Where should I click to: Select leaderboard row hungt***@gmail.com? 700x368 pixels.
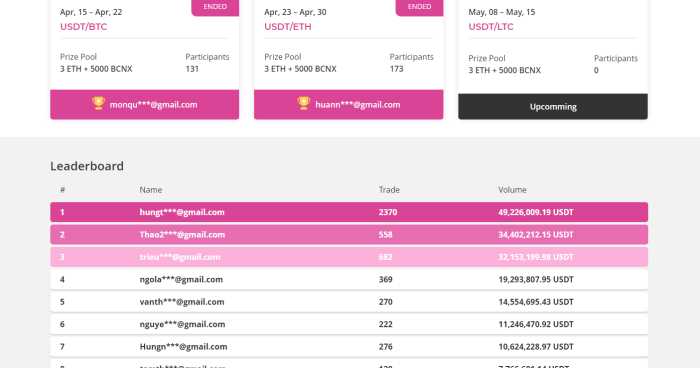(x=349, y=212)
